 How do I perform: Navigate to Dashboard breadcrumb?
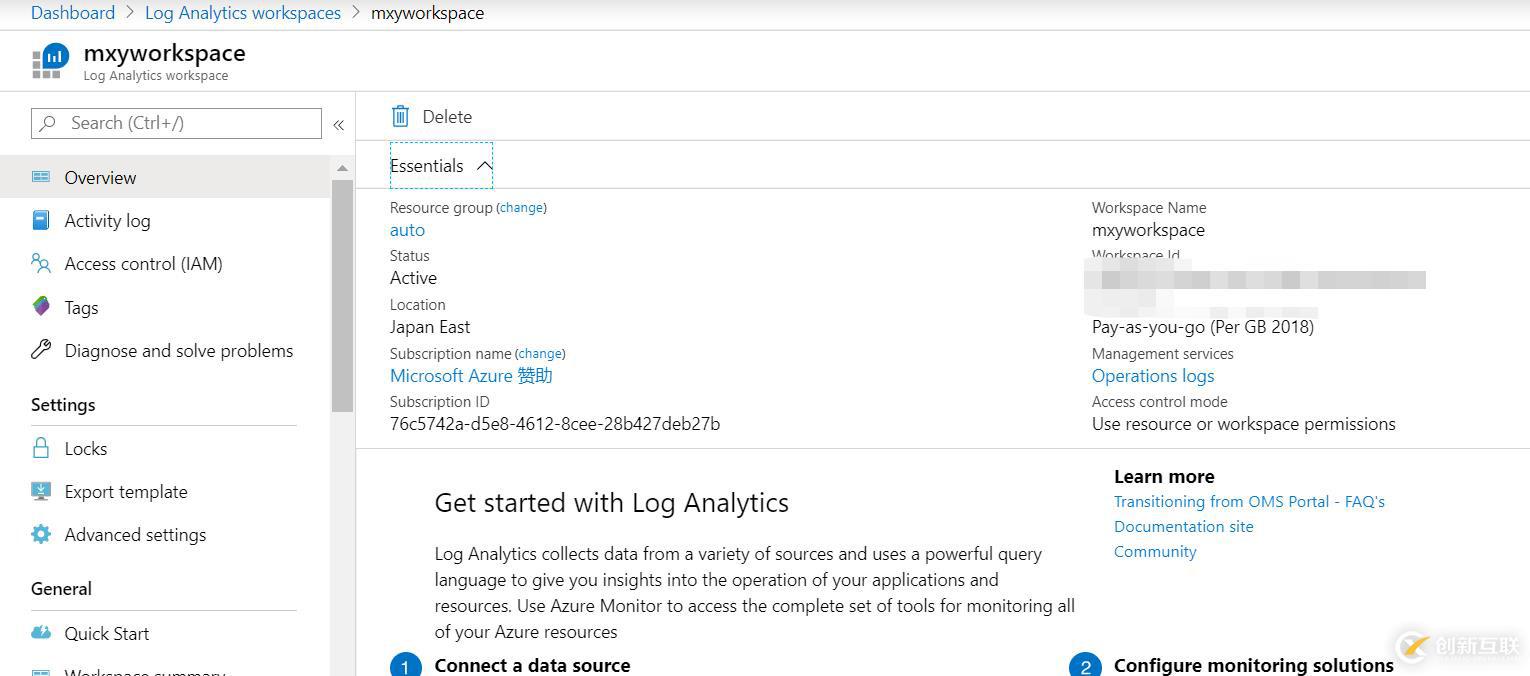coord(72,12)
